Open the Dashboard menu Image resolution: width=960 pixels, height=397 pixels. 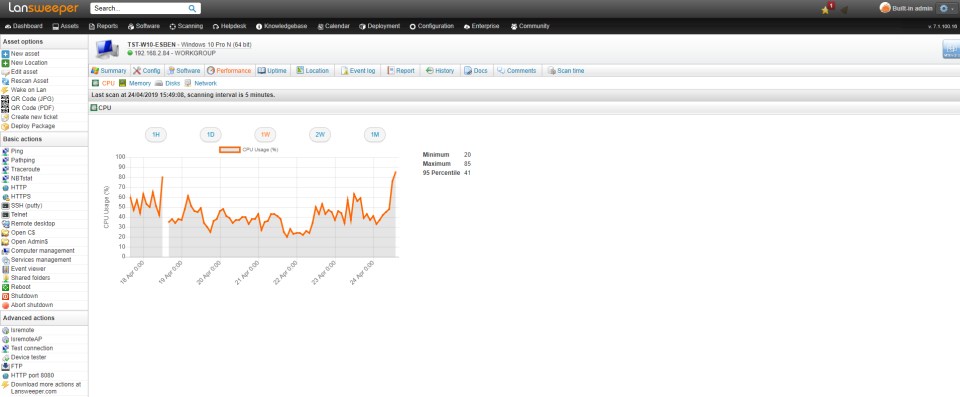pyautogui.click(x=23, y=26)
